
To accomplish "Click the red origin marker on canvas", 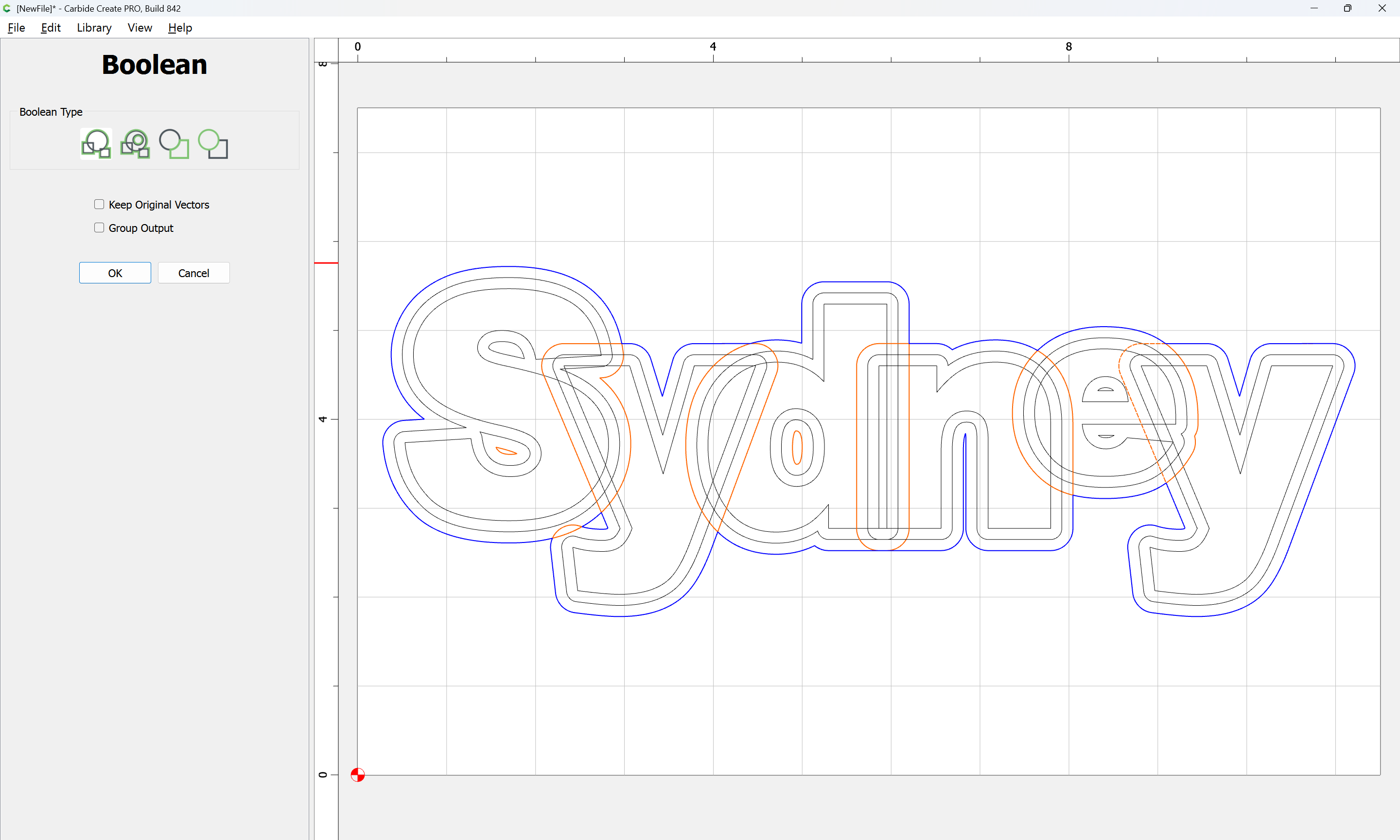I will [358, 774].
